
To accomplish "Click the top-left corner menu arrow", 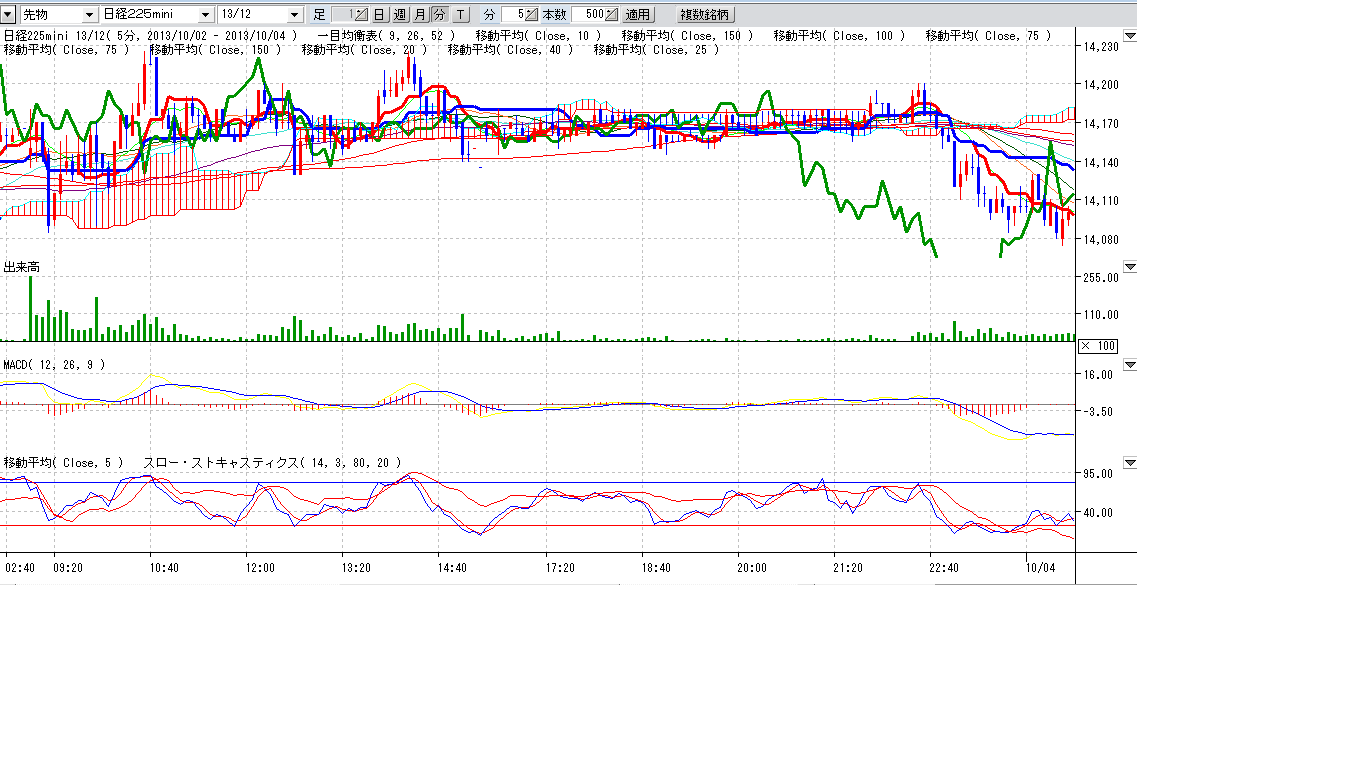I will [8, 15].
